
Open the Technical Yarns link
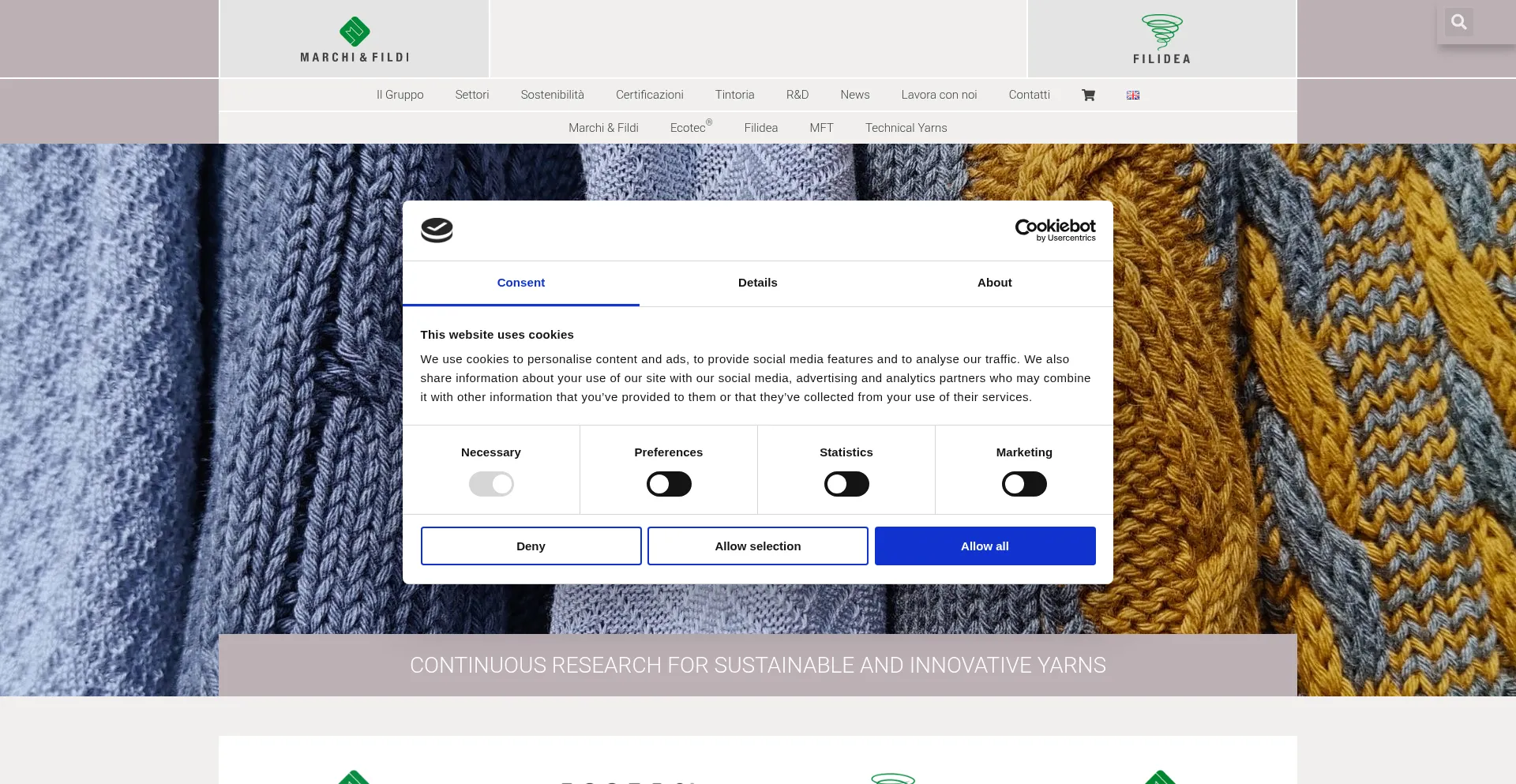pos(906,128)
